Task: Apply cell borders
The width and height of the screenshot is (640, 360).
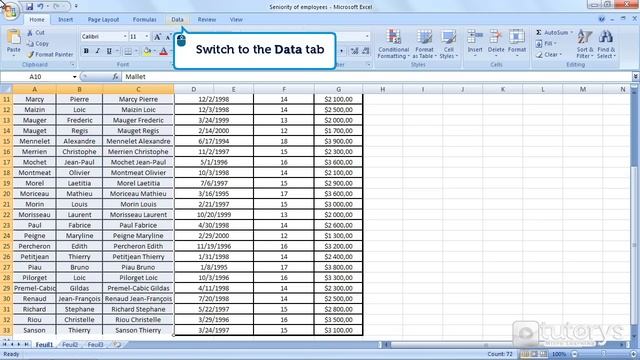Action: click(x=128, y=51)
